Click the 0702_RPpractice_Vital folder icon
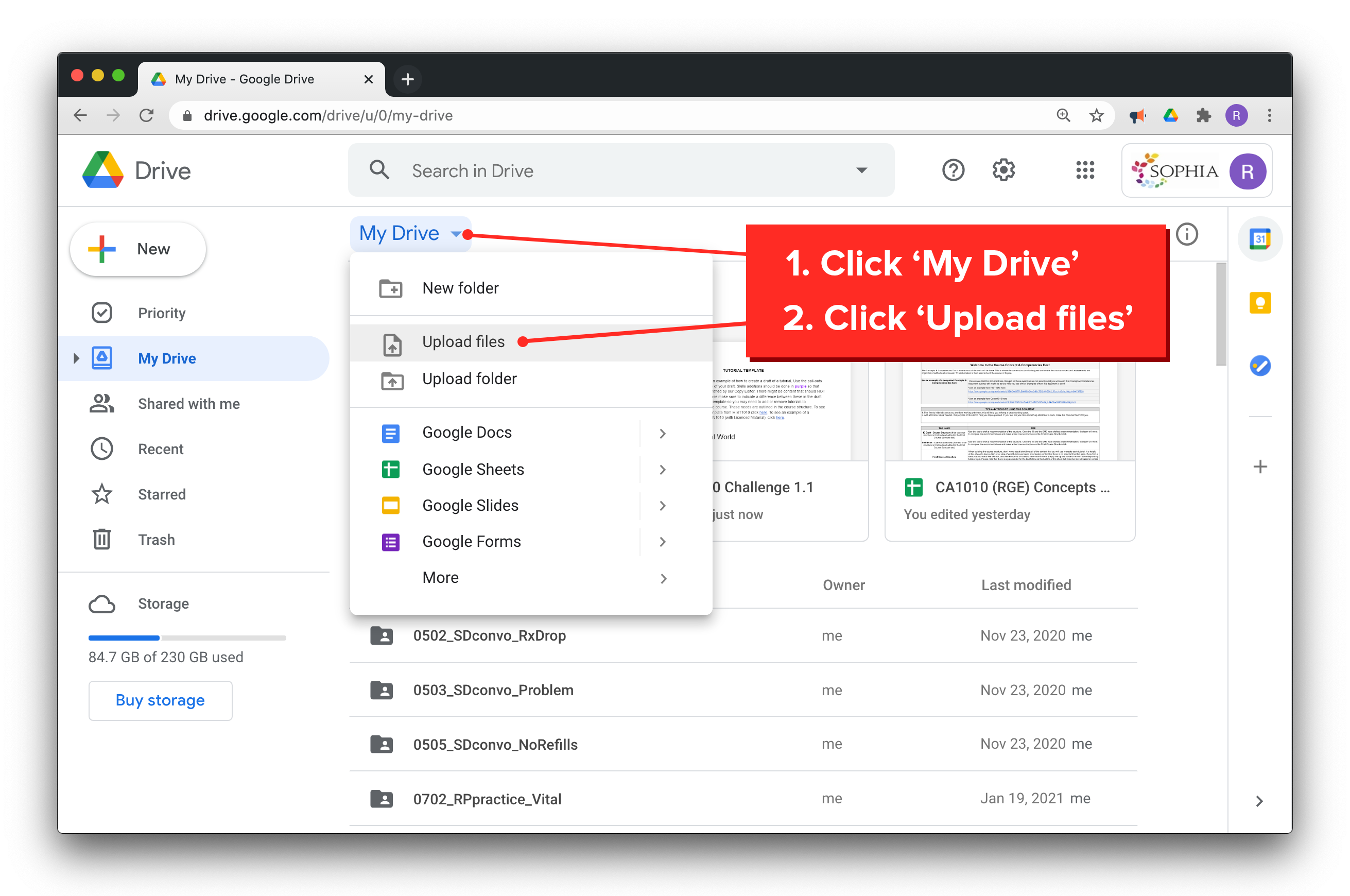The height and width of the screenshot is (896, 1350). tap(381, 799)
